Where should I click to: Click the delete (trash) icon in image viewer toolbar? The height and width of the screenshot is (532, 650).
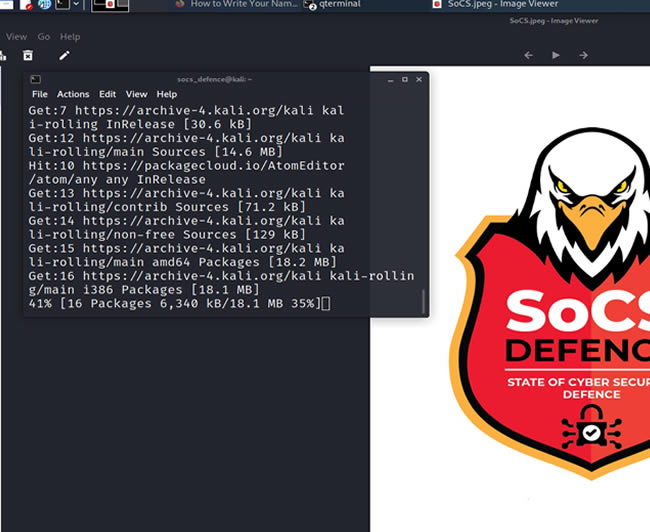28,55
